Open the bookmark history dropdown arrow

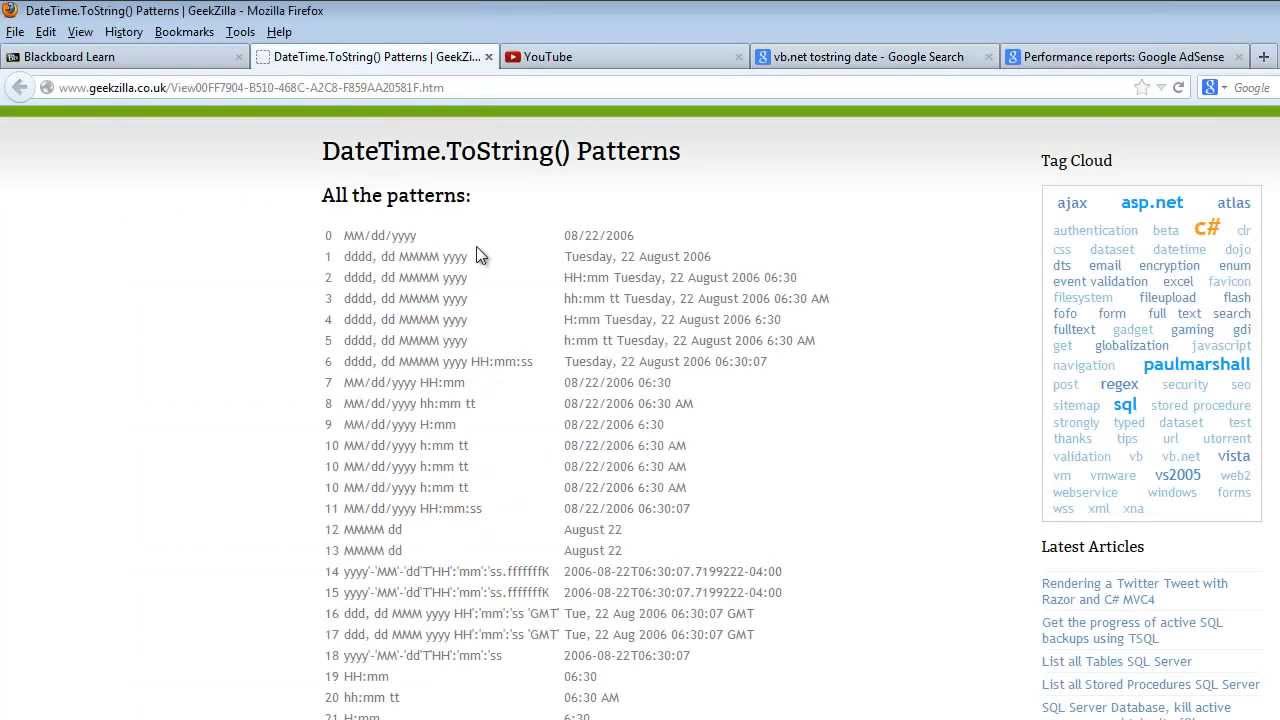pos(1161,88)
